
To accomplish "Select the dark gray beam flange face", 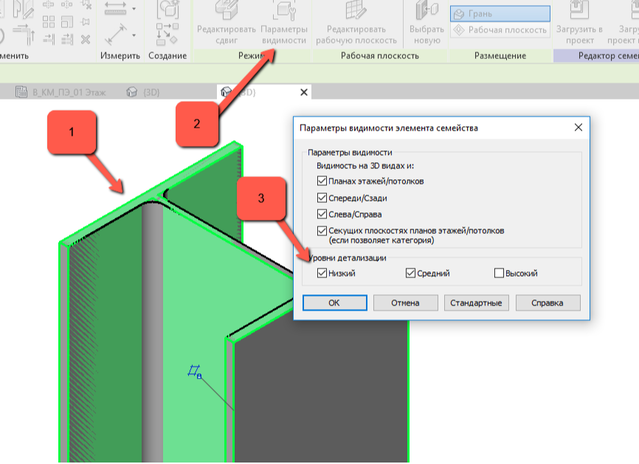I will 322,391.
